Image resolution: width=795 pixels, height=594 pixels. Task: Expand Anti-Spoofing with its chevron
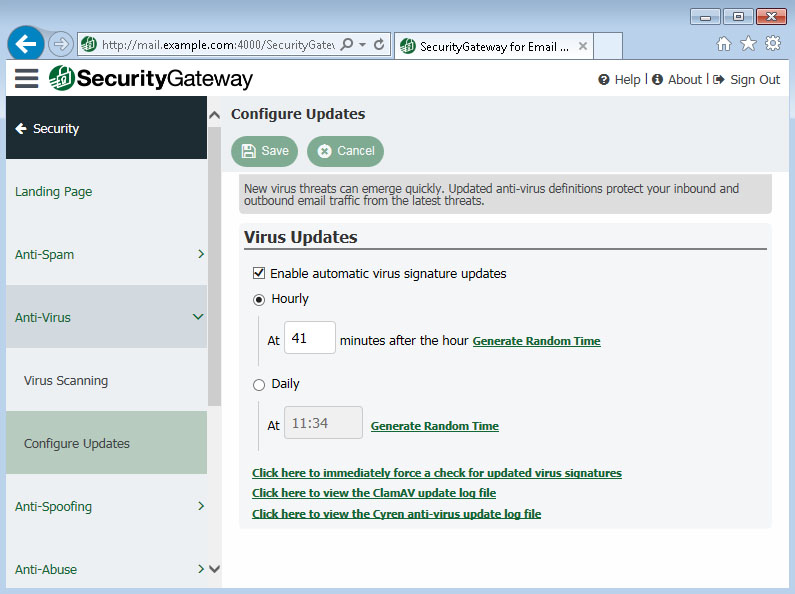click(201, 506)
